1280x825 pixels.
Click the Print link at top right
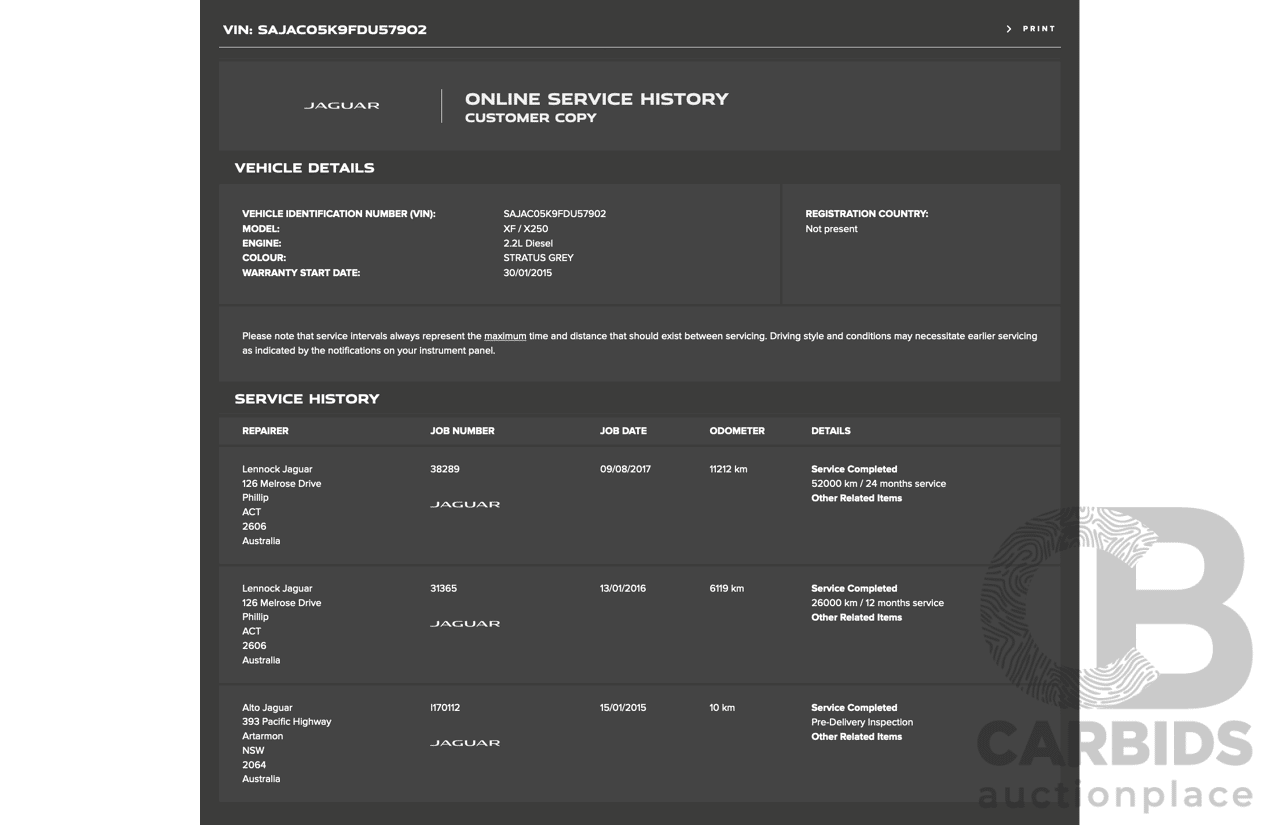[x=1038, y=29]
